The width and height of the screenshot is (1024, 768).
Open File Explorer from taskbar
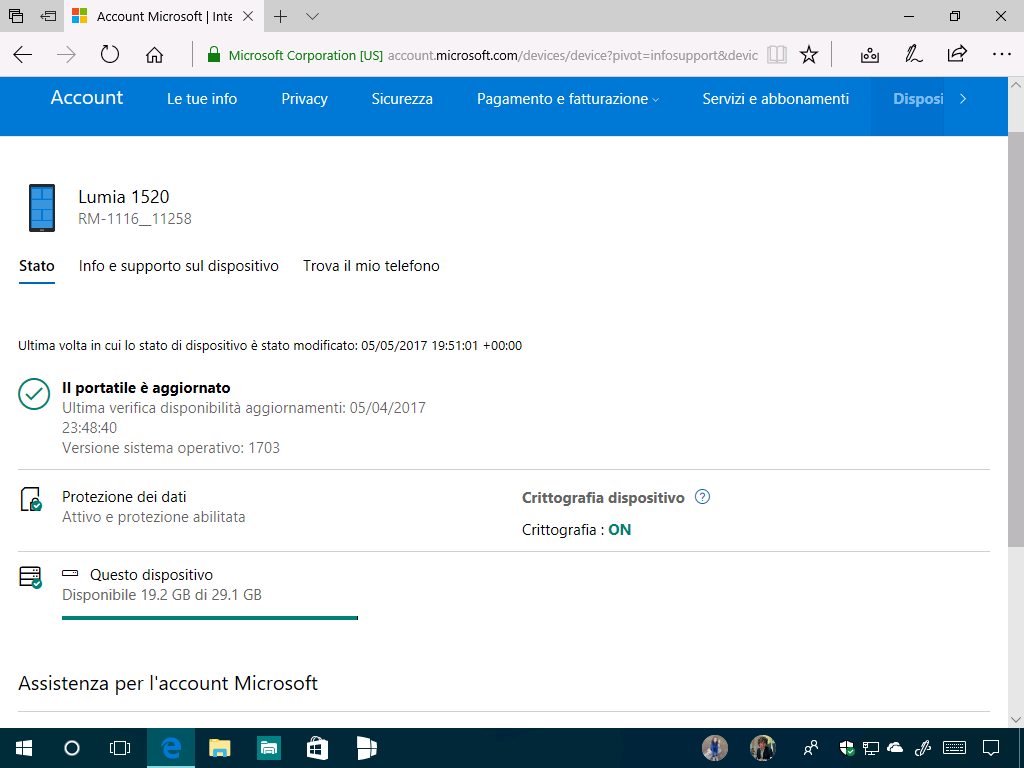220,748
